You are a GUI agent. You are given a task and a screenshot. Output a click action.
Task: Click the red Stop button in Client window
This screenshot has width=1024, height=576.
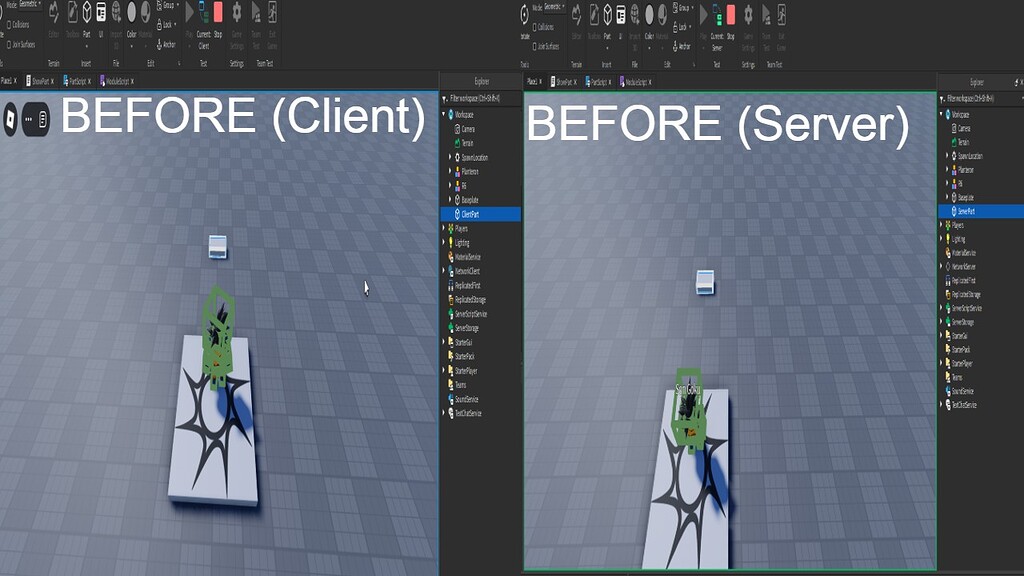[218, 12]
